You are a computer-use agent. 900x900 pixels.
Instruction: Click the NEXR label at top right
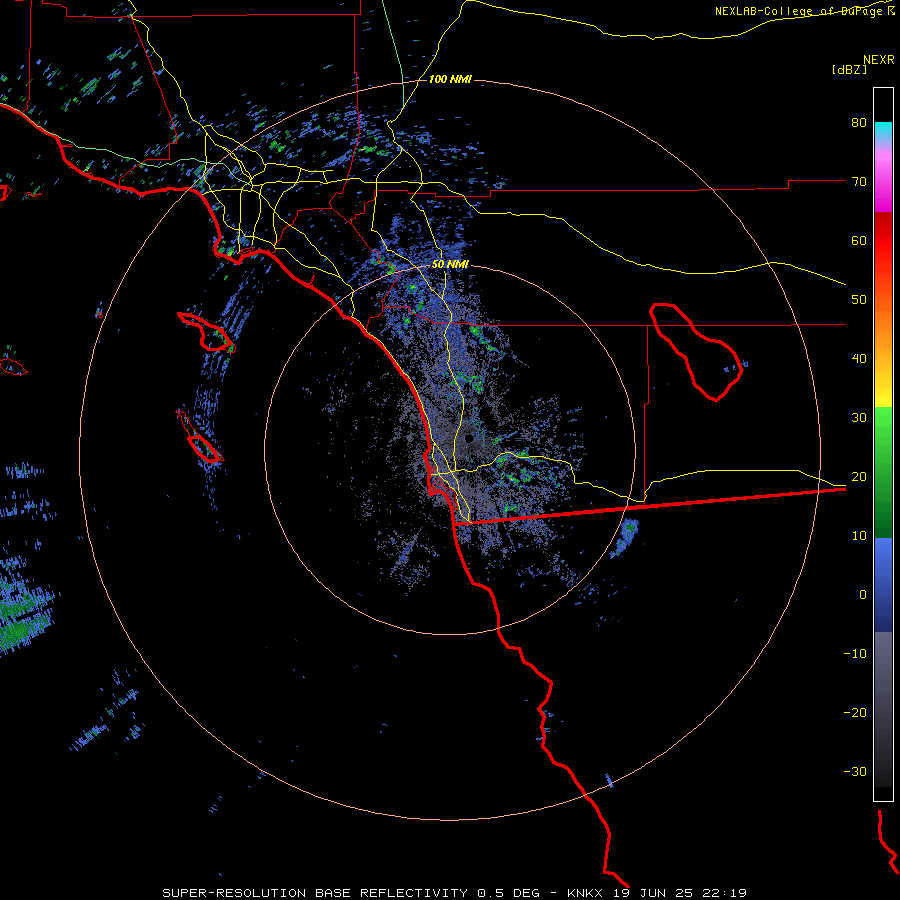pyautogui.click(x=879, y=60)
